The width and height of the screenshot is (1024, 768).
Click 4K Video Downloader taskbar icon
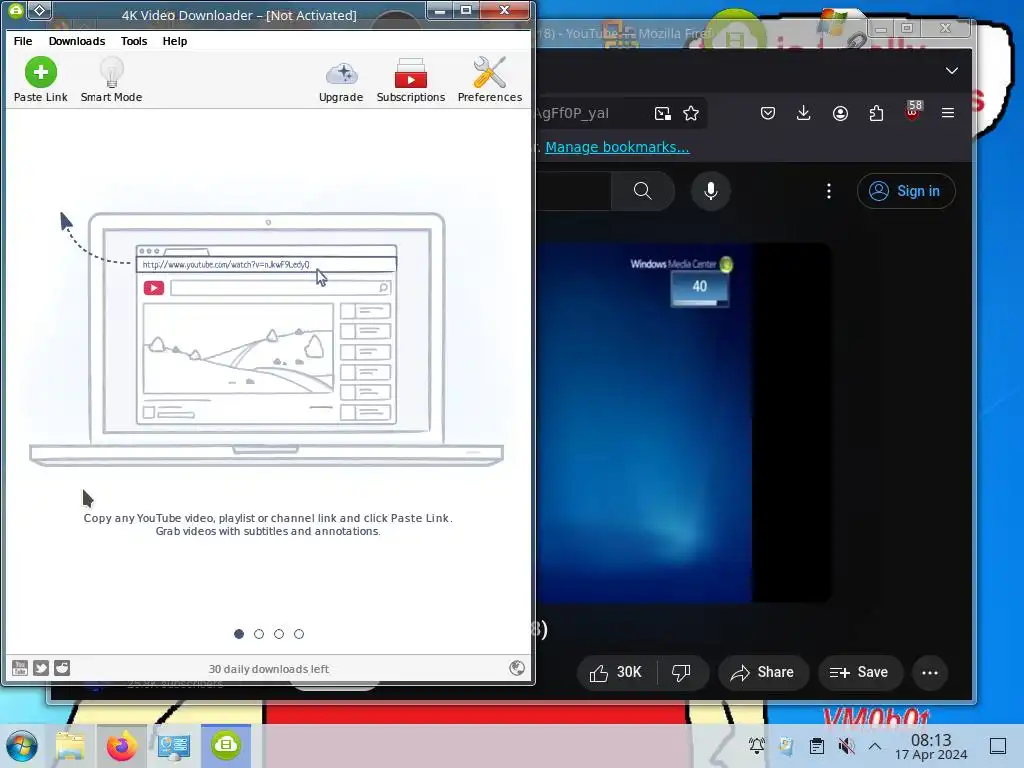(226, 746)
